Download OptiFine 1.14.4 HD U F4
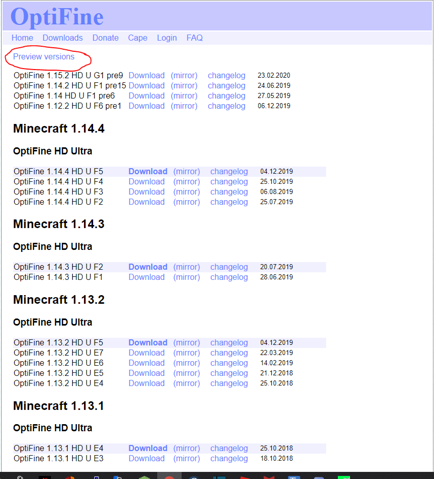The image size is (434, 479). point(146,182)
